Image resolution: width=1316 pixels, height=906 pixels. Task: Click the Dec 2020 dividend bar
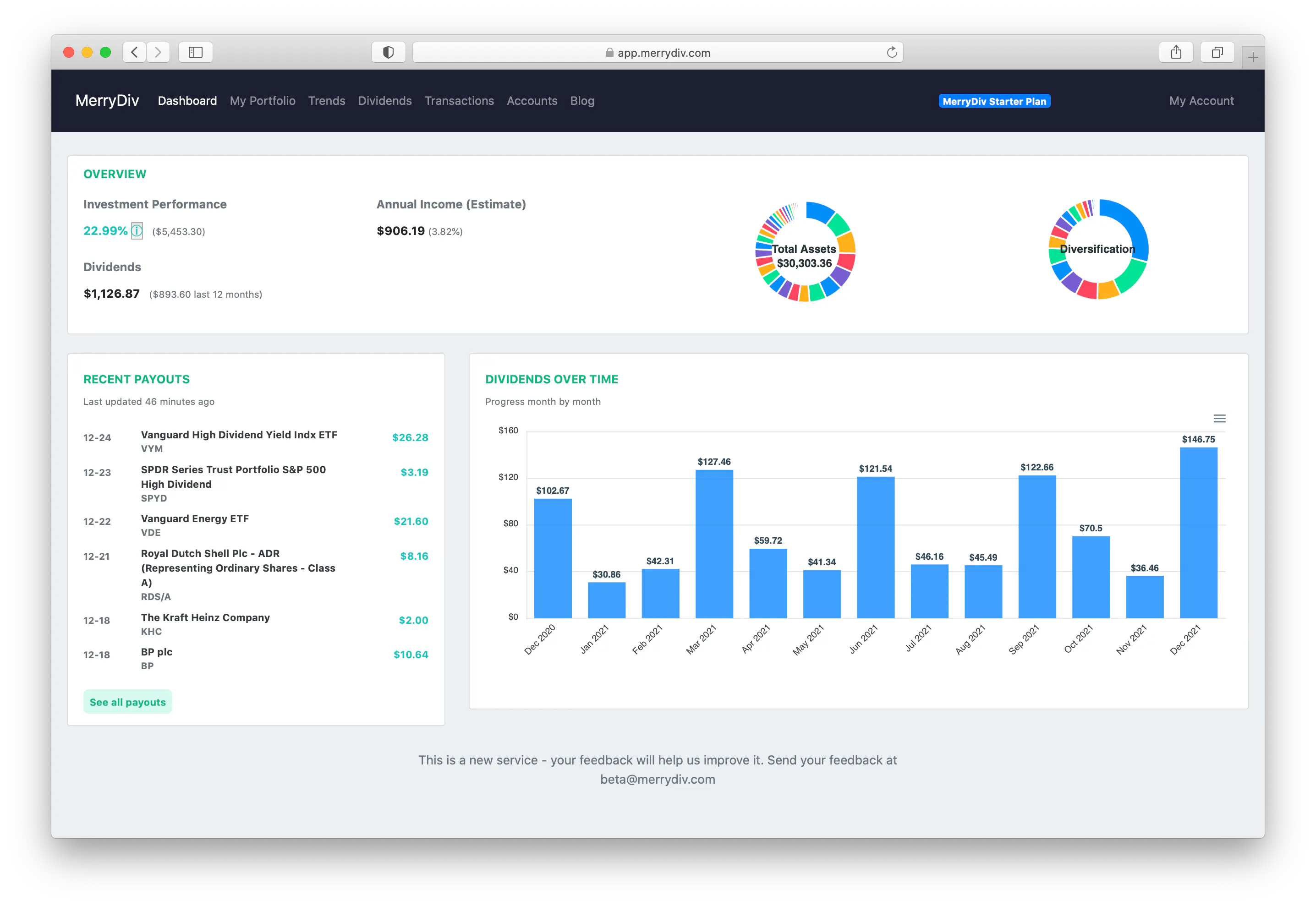click(553, 558)
